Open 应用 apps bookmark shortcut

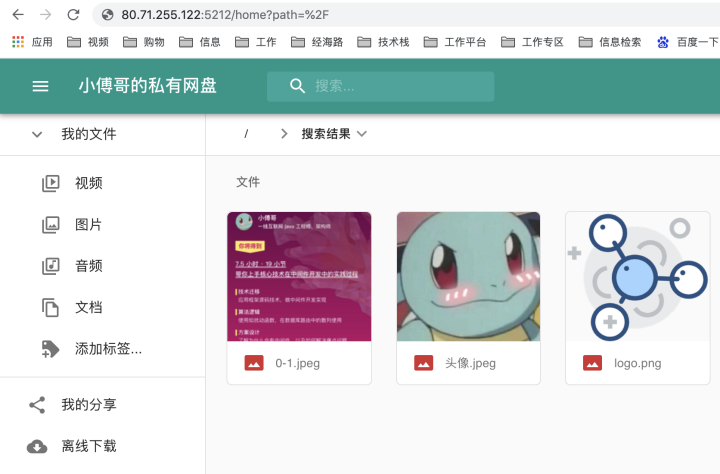tap(32, 42)
